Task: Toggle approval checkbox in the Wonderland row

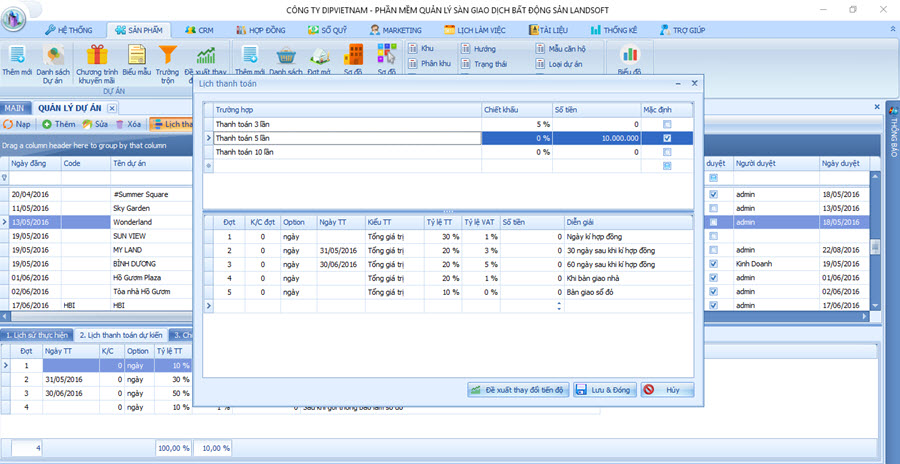Action: pos(713,222)
